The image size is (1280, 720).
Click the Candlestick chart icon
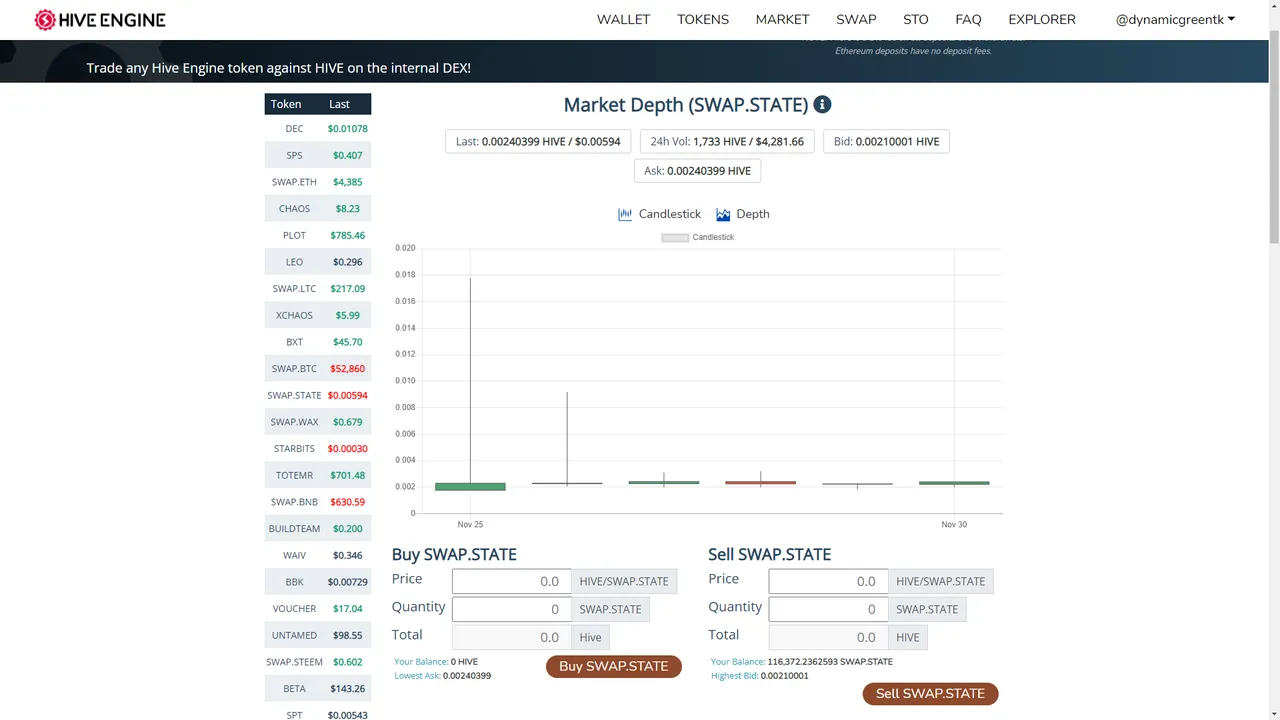pyautogui.click(x=625, y=214)
